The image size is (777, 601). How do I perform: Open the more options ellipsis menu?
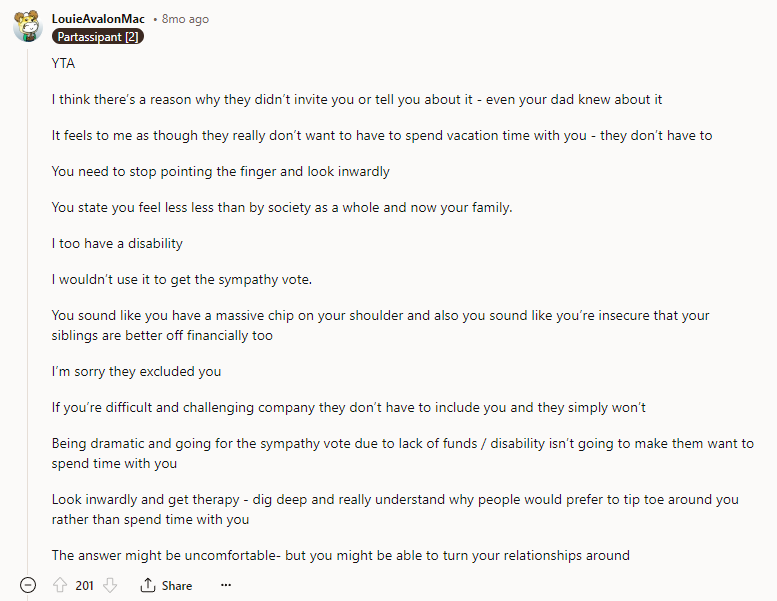[x=226, y=585]
